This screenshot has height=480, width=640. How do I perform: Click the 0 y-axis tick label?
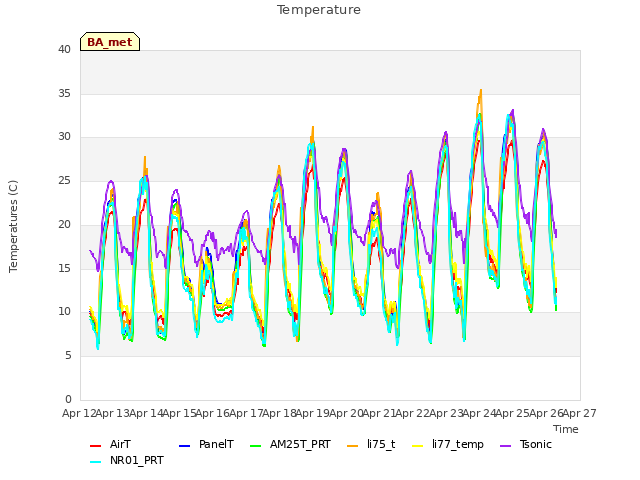click(x=68, y=399)
